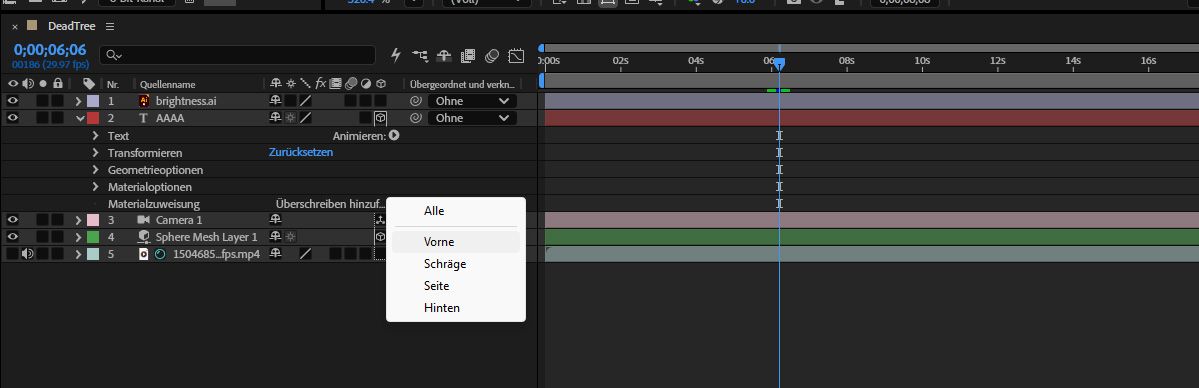
Task: Click the current timecode 0;00;06;06
Action: coord(50,50)
